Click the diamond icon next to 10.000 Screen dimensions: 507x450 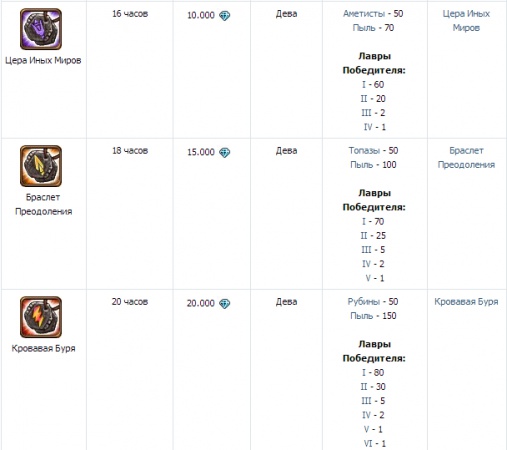pos(225,16)
